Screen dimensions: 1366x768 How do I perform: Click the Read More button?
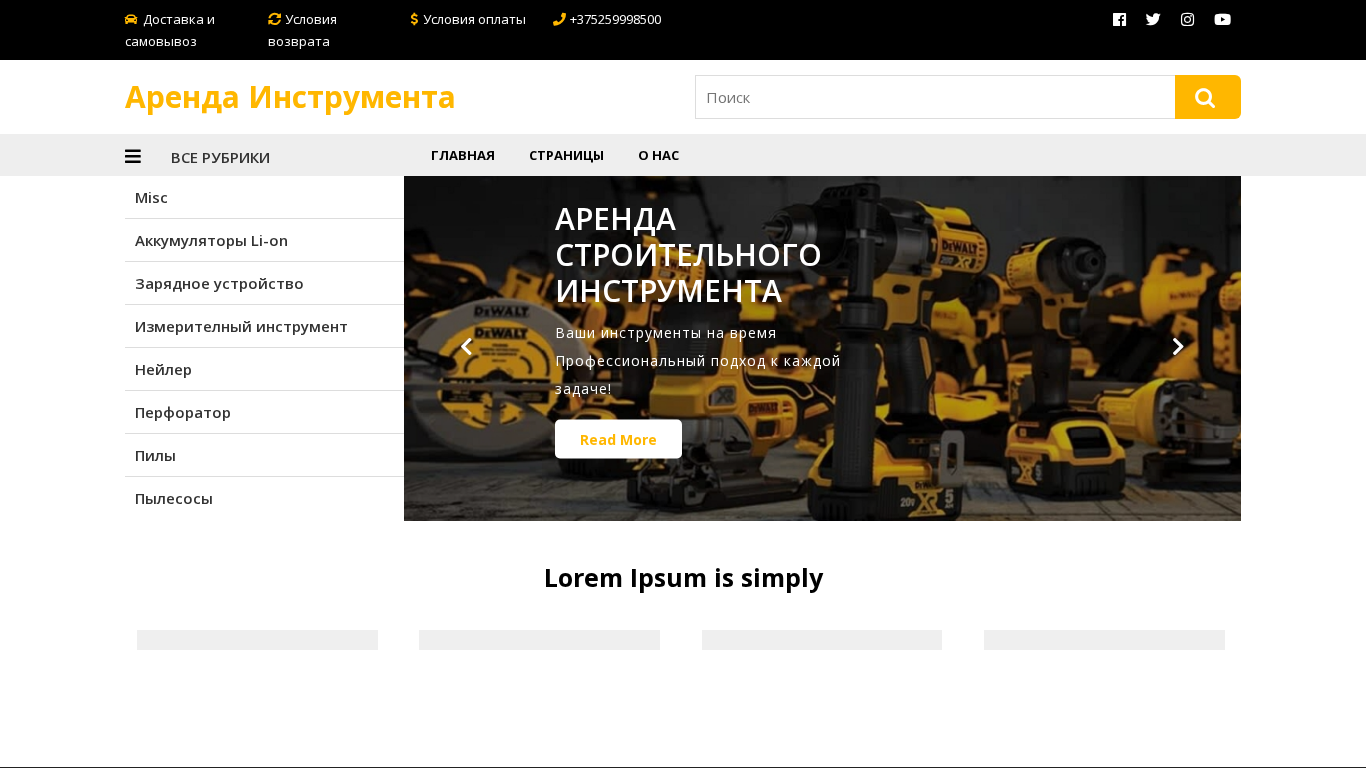[x=618, y=439]
